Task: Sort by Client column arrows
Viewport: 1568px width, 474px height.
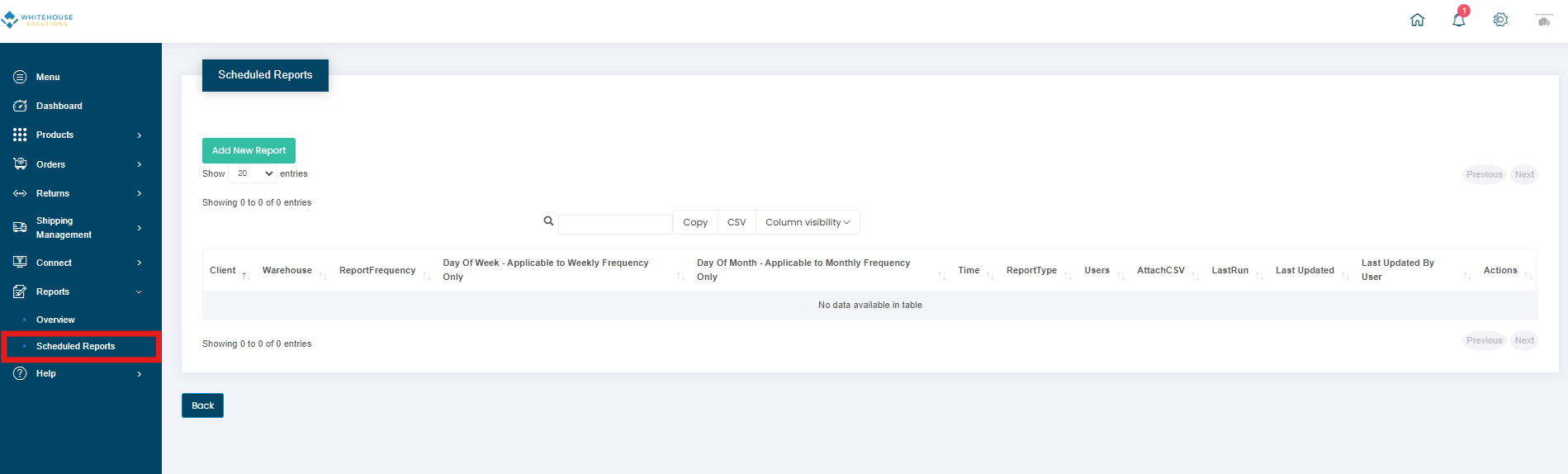Action: (246, 276)
